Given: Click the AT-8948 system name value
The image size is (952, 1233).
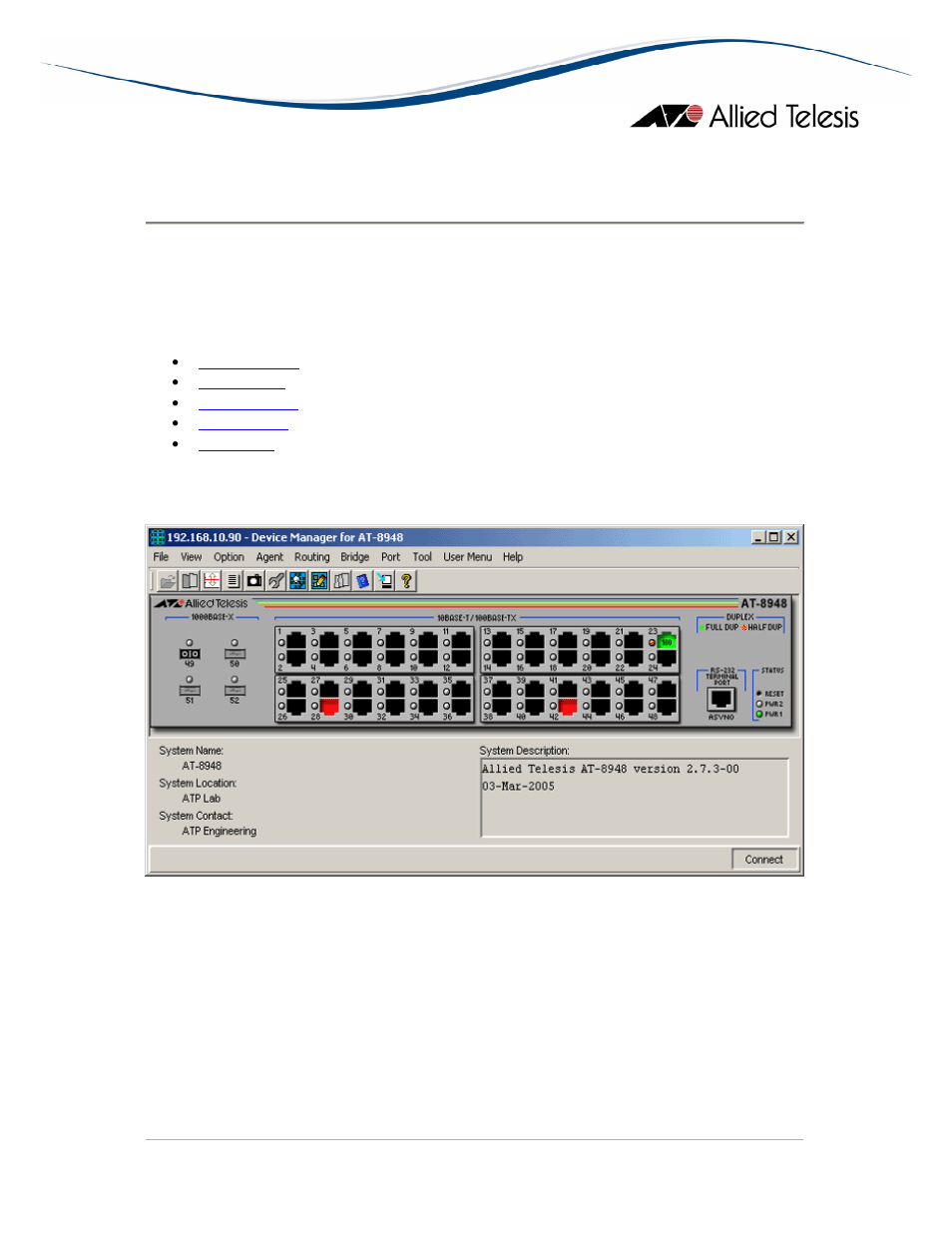Looking at the screenshot, I should (202, 766).
